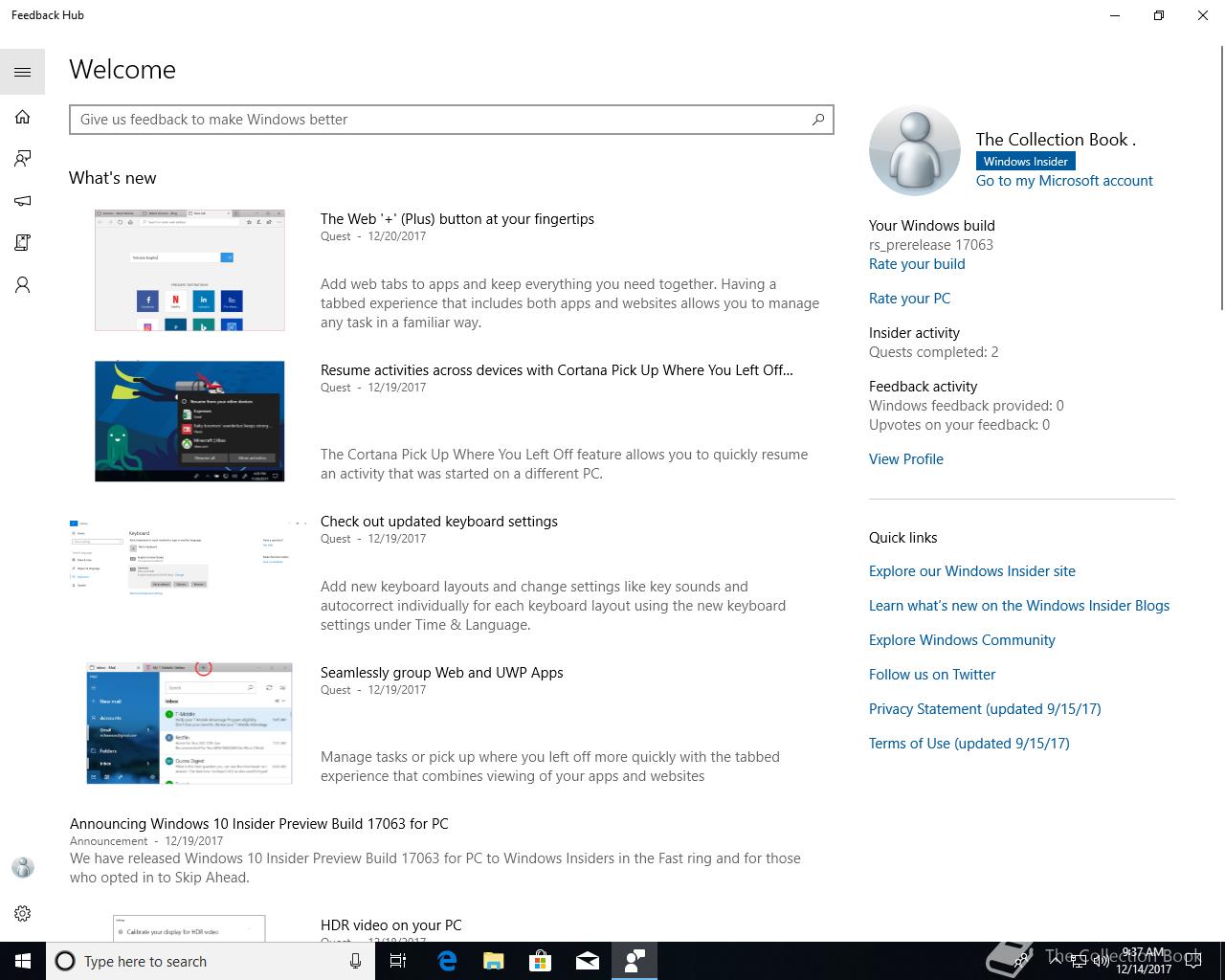Open 'Explore Windows Community' link
Viewport: 1225px width, 980px height.
962,640
